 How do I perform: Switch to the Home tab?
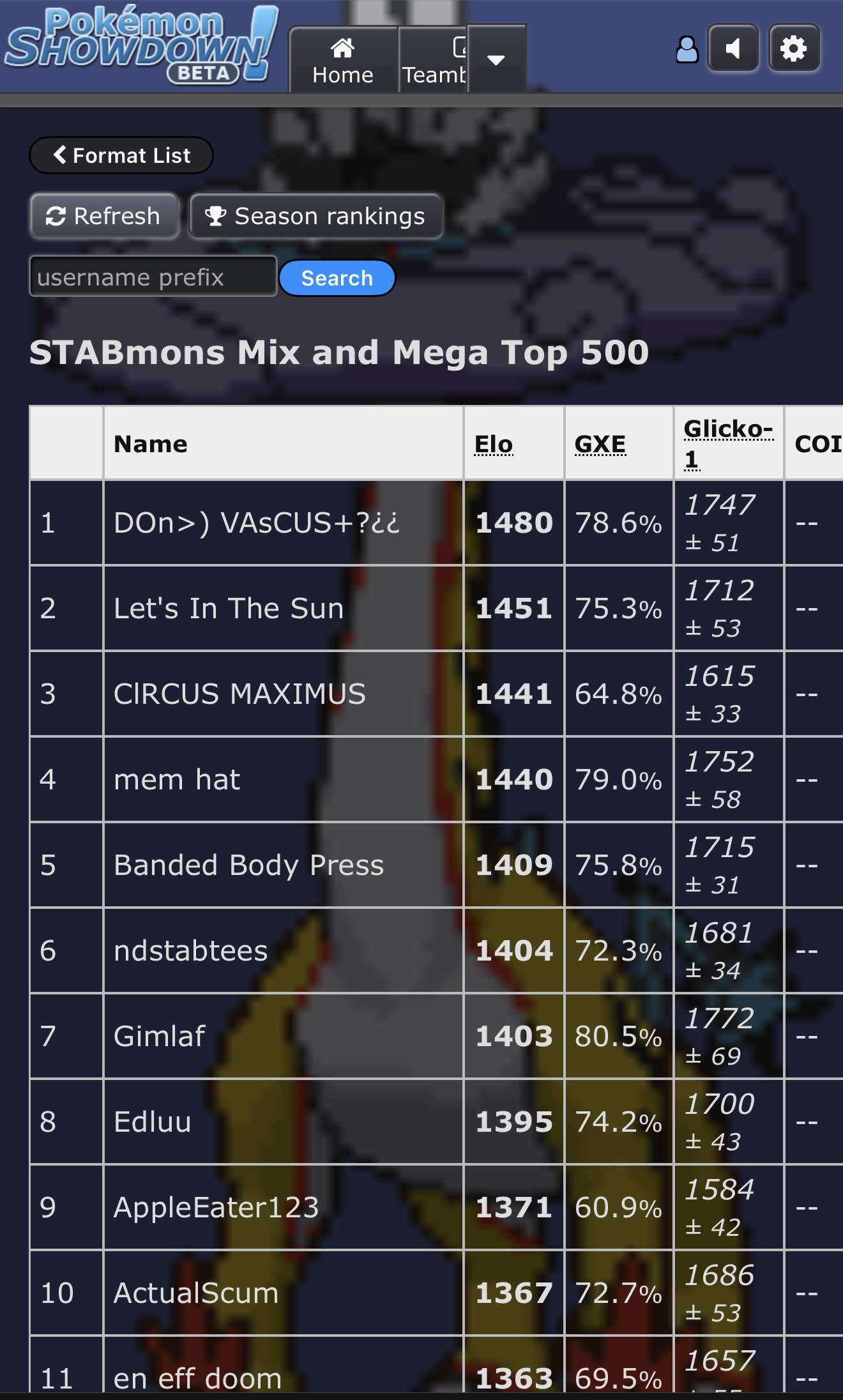pos(343,61)
